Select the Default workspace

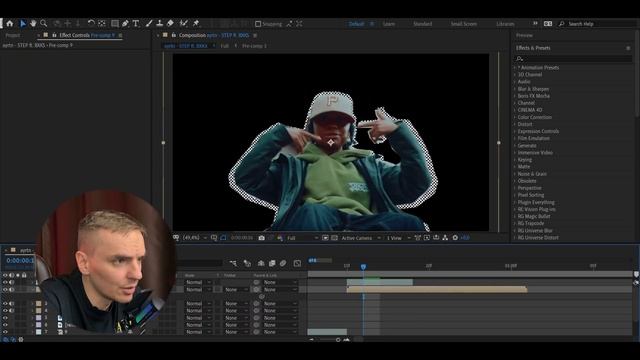(356, 24)
